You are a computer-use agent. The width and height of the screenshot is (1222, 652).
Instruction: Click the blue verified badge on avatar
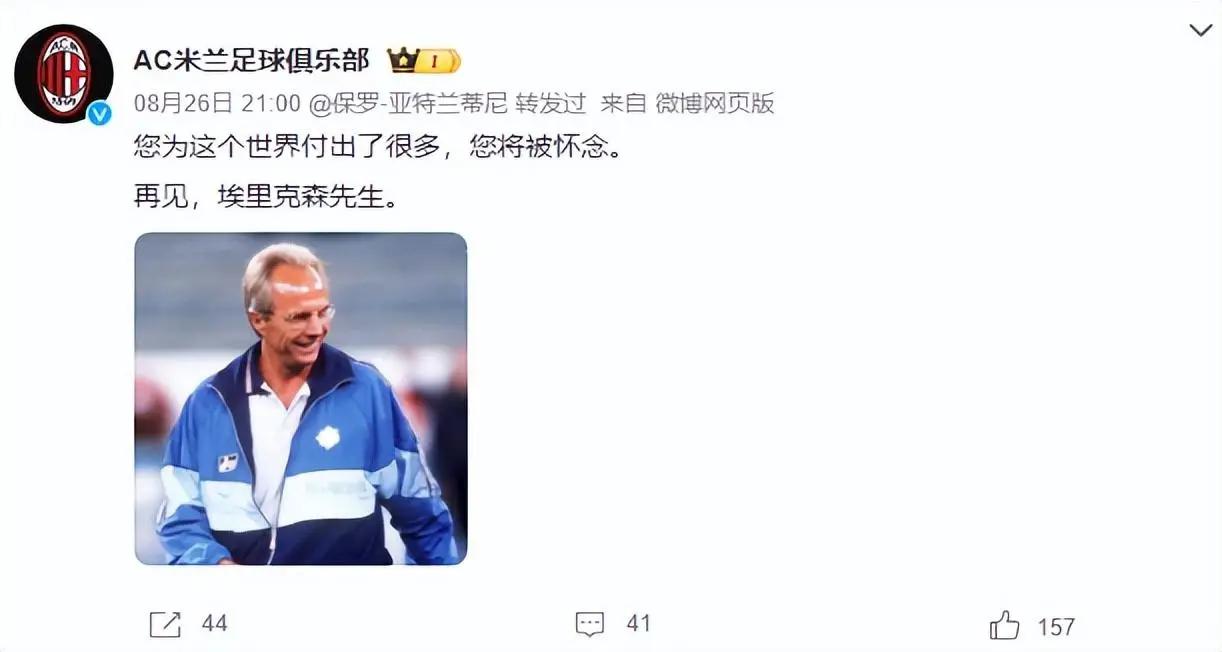coord(99,113)
